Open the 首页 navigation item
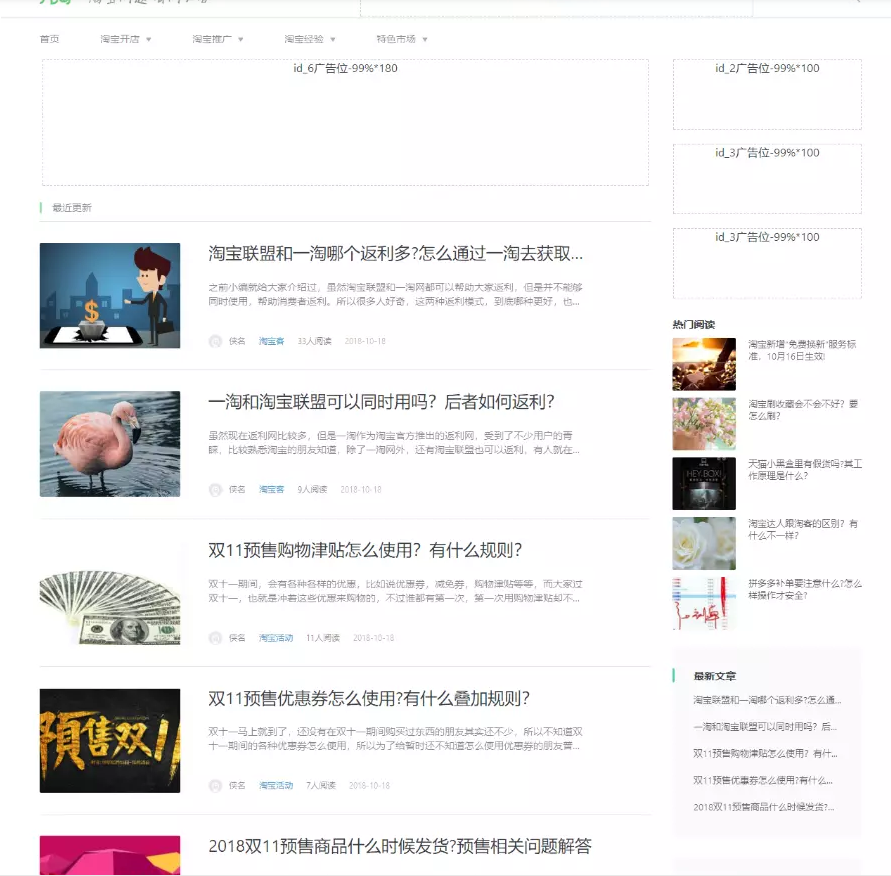891x876 pixels. (49, 39)
